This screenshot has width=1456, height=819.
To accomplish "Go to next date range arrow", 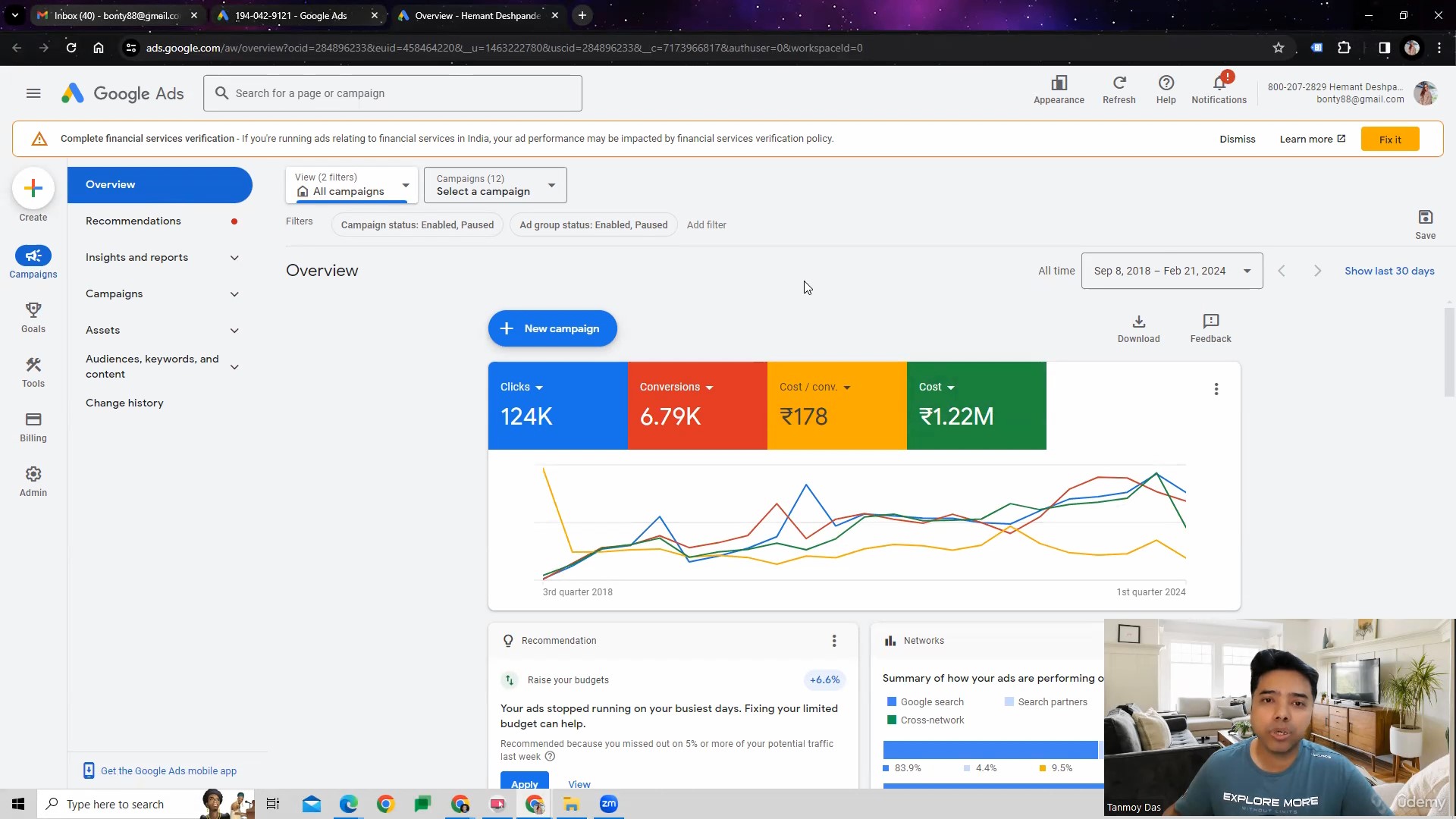I will 1318,271.
